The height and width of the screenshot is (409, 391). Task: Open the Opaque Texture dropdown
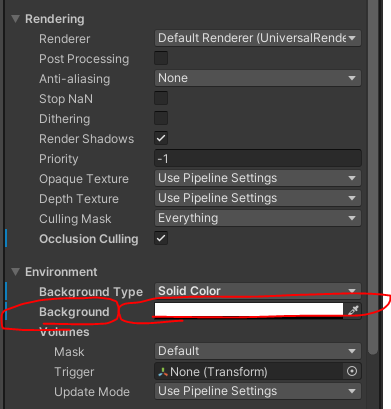click(x=258, y=178)
